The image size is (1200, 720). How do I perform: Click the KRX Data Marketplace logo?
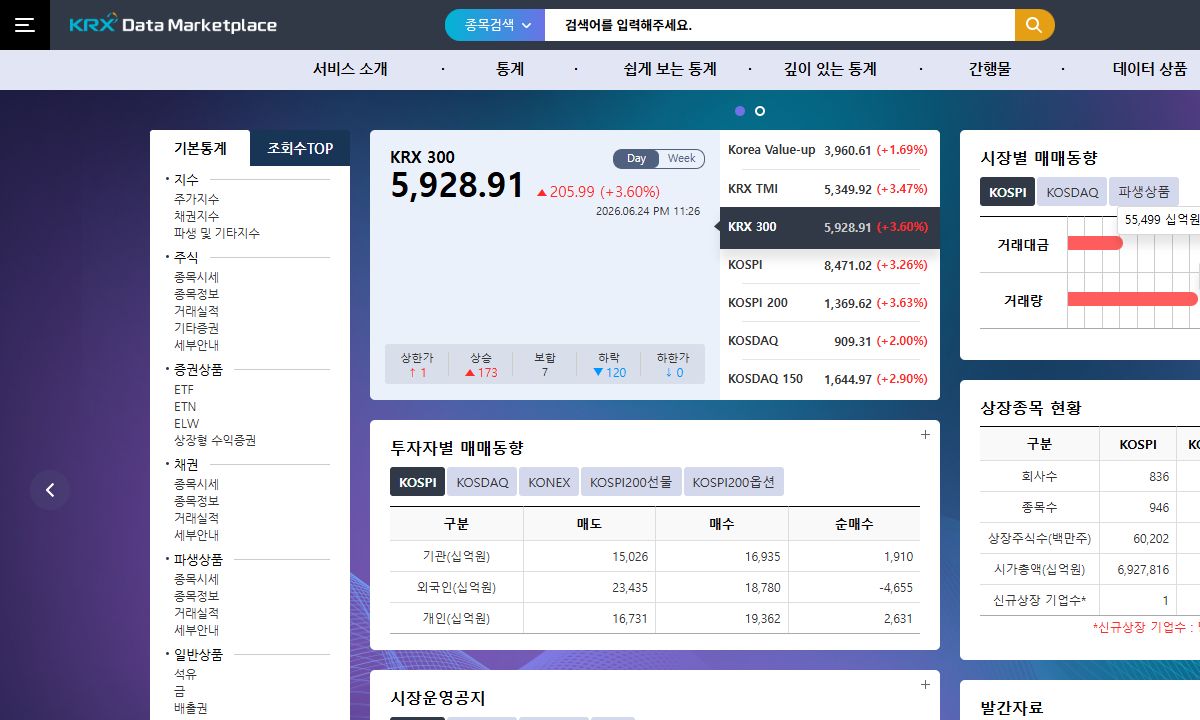coord(173,24)
